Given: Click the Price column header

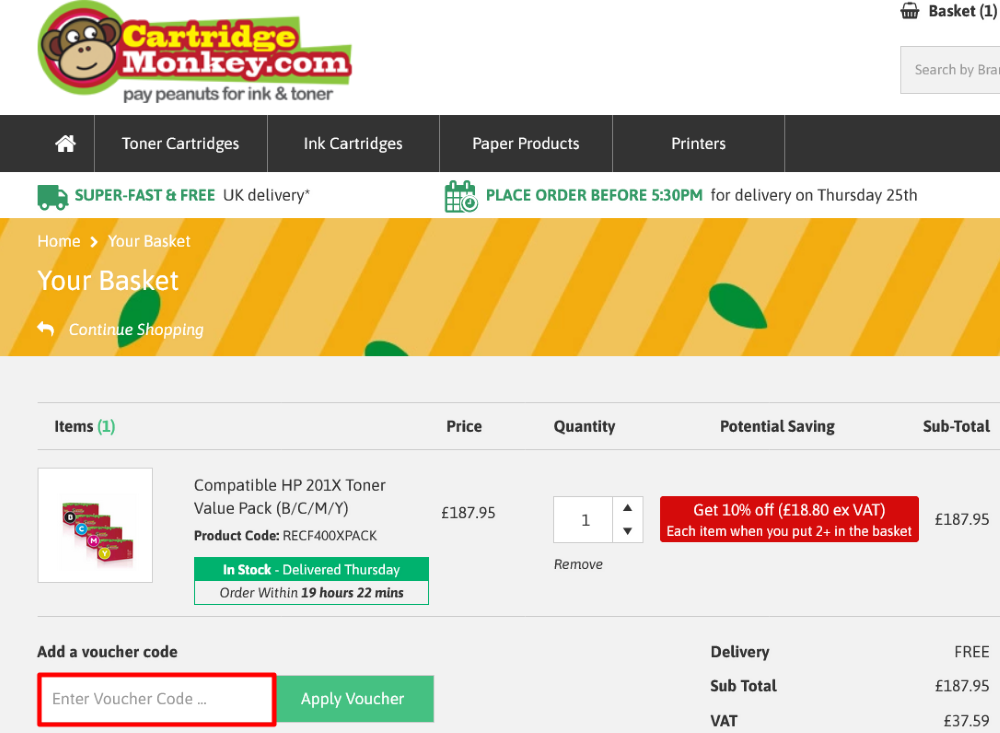Looking at the screenshot, I should tap(464, 426).
